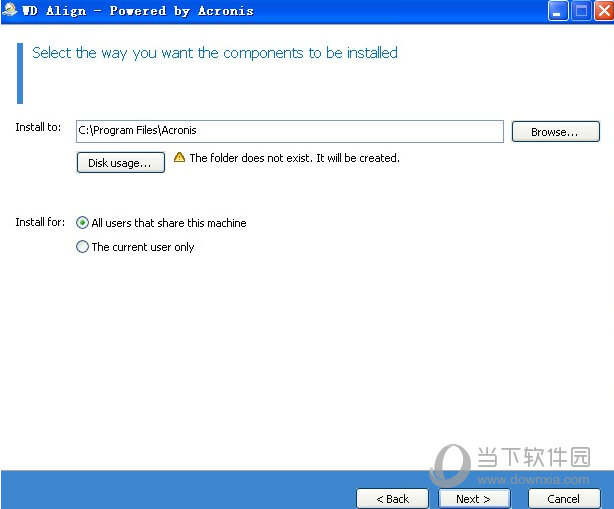The width and height of the screenshot is (614, 509).
Task: Cancel the installation
Action: click(x=564, y=498)
